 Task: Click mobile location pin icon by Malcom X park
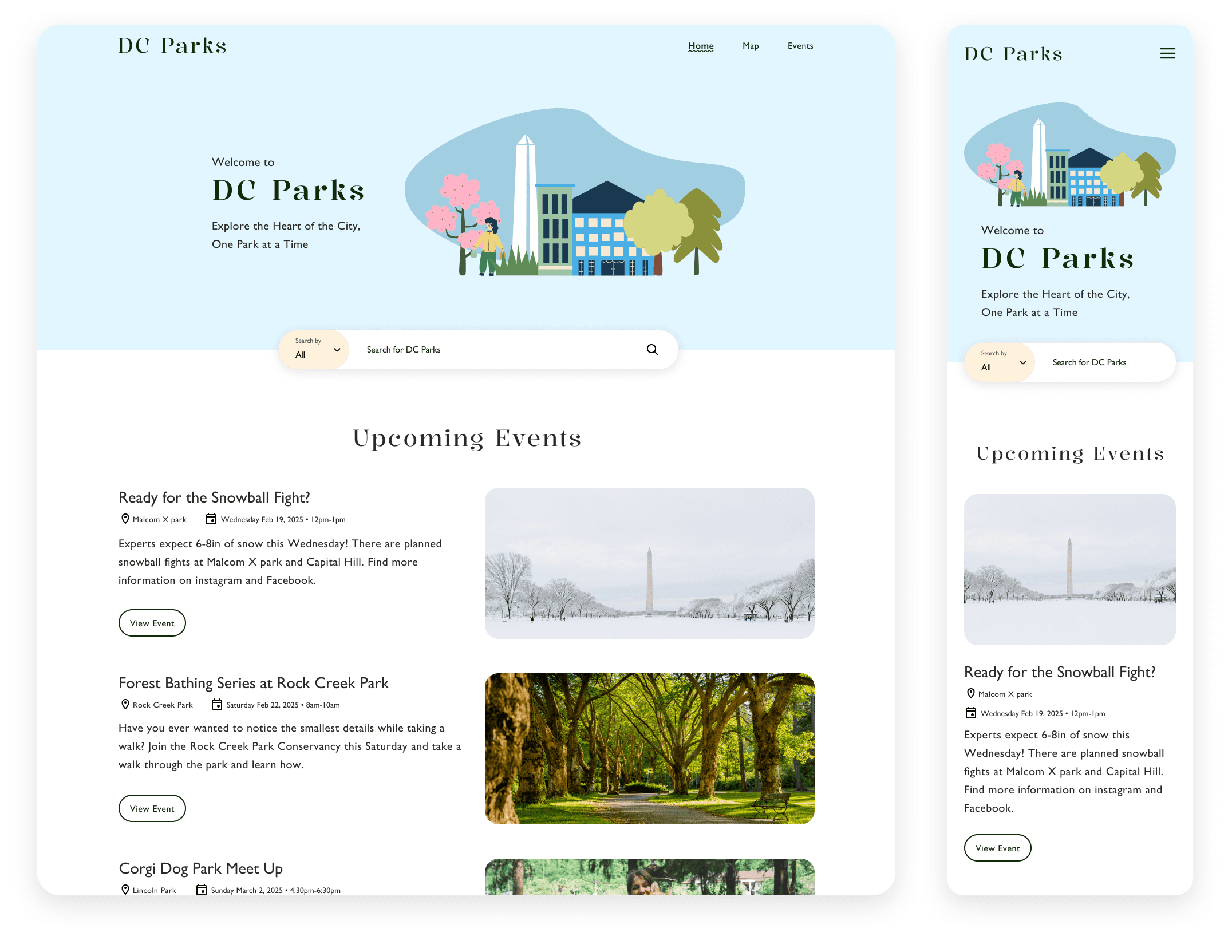(971, 694)
